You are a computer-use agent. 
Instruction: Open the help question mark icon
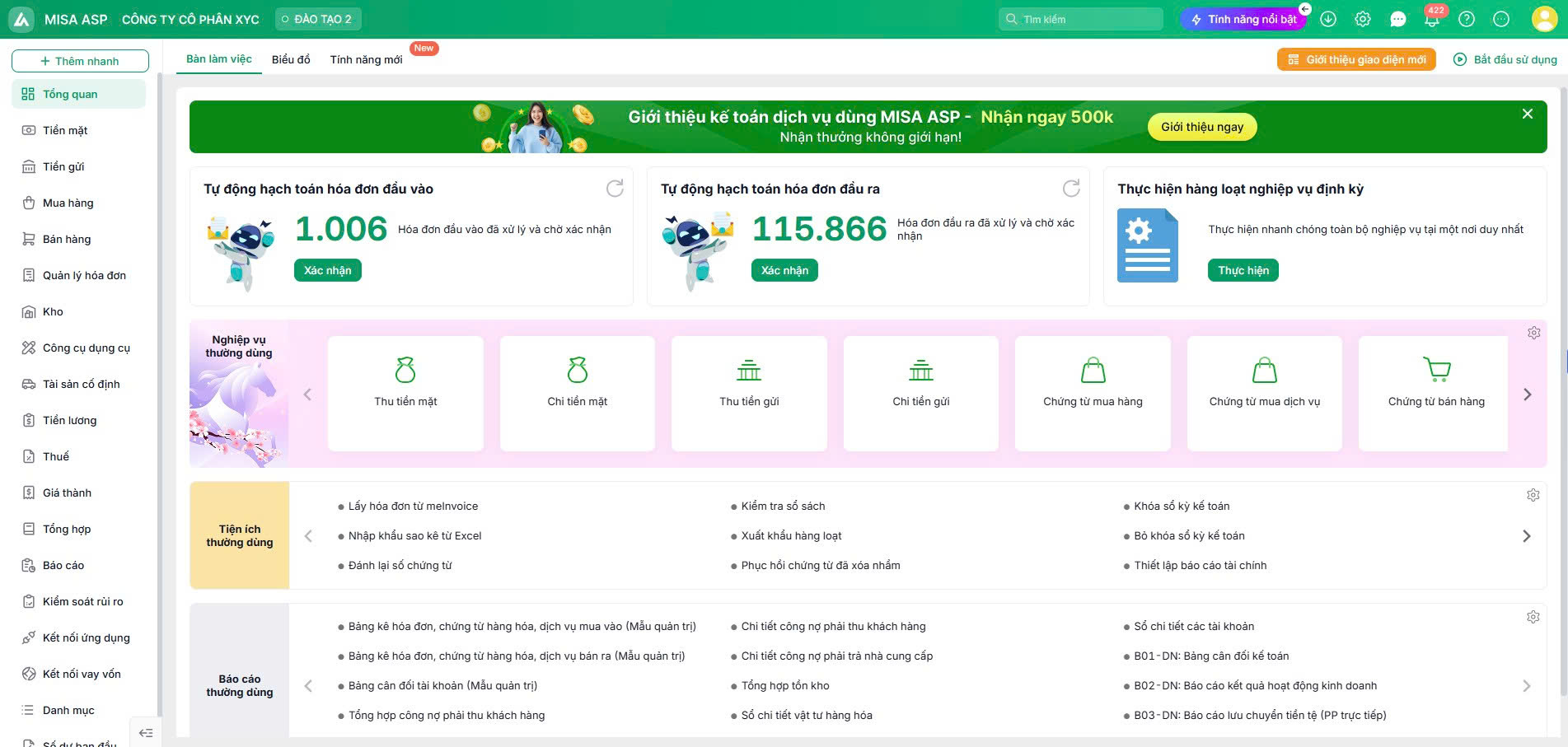[x=1467, y=19]
